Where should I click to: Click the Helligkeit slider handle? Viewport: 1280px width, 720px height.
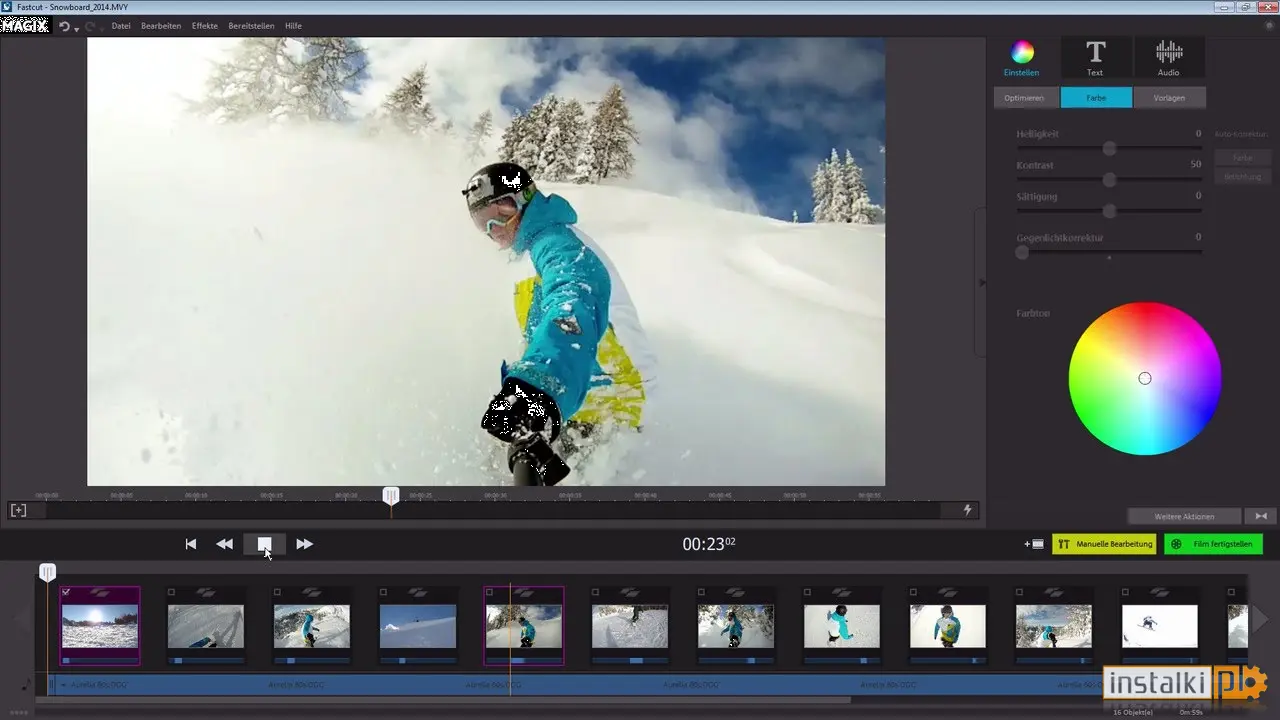pyautogui.click(x=1109, y=148)
